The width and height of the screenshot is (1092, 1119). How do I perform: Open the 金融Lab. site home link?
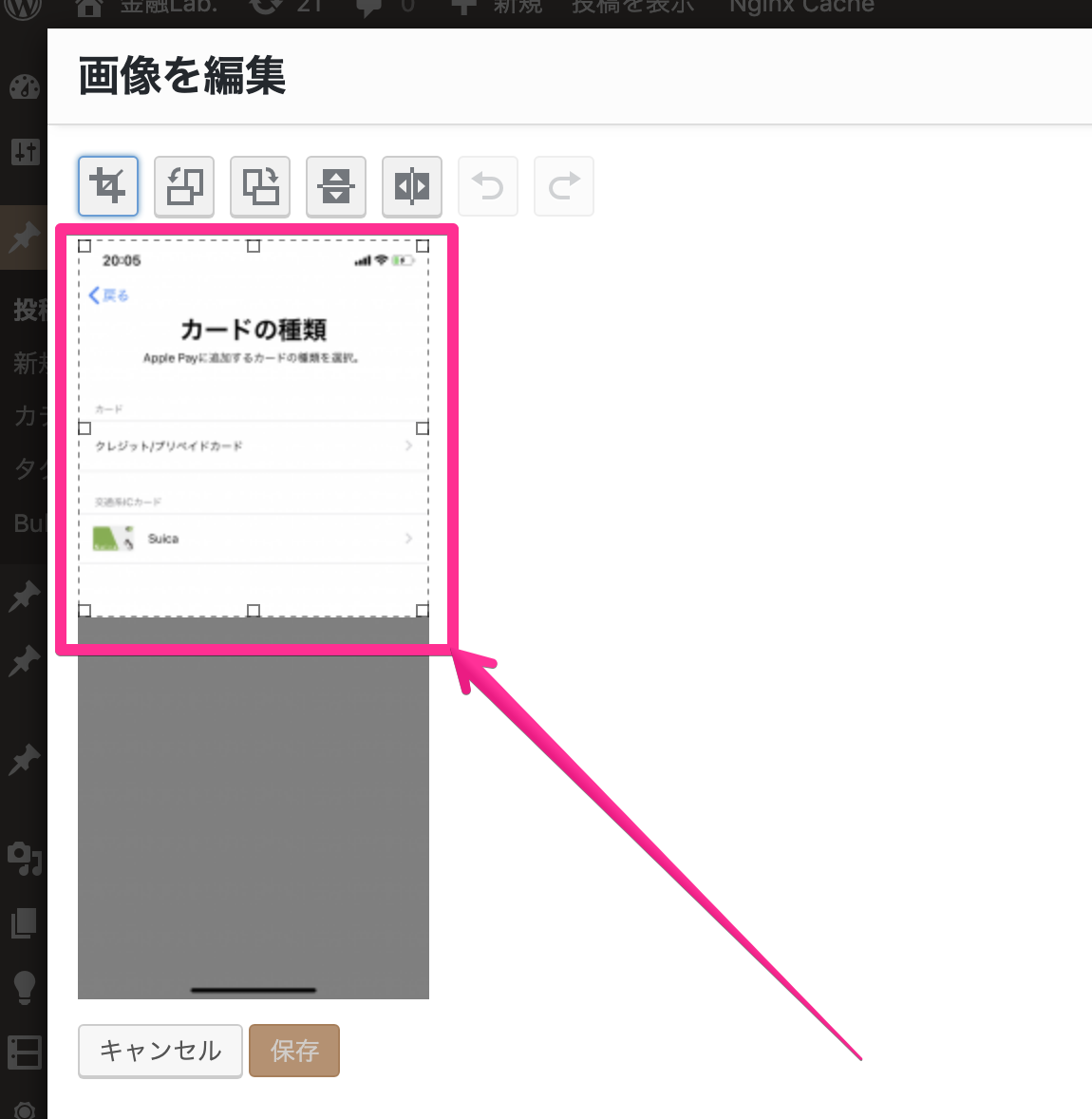coord(146,8)
